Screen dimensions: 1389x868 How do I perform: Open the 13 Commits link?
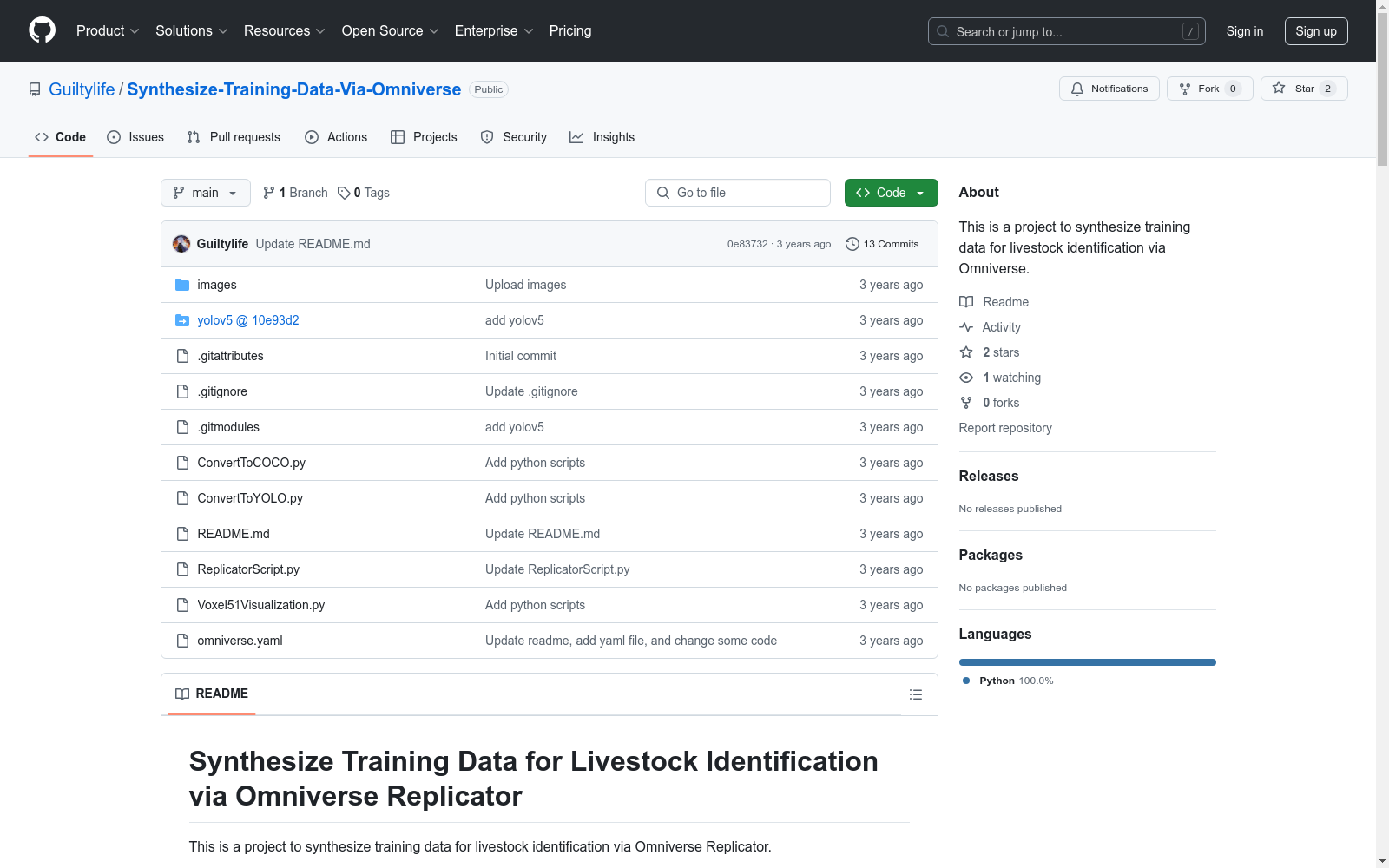[x=882, y=244]
